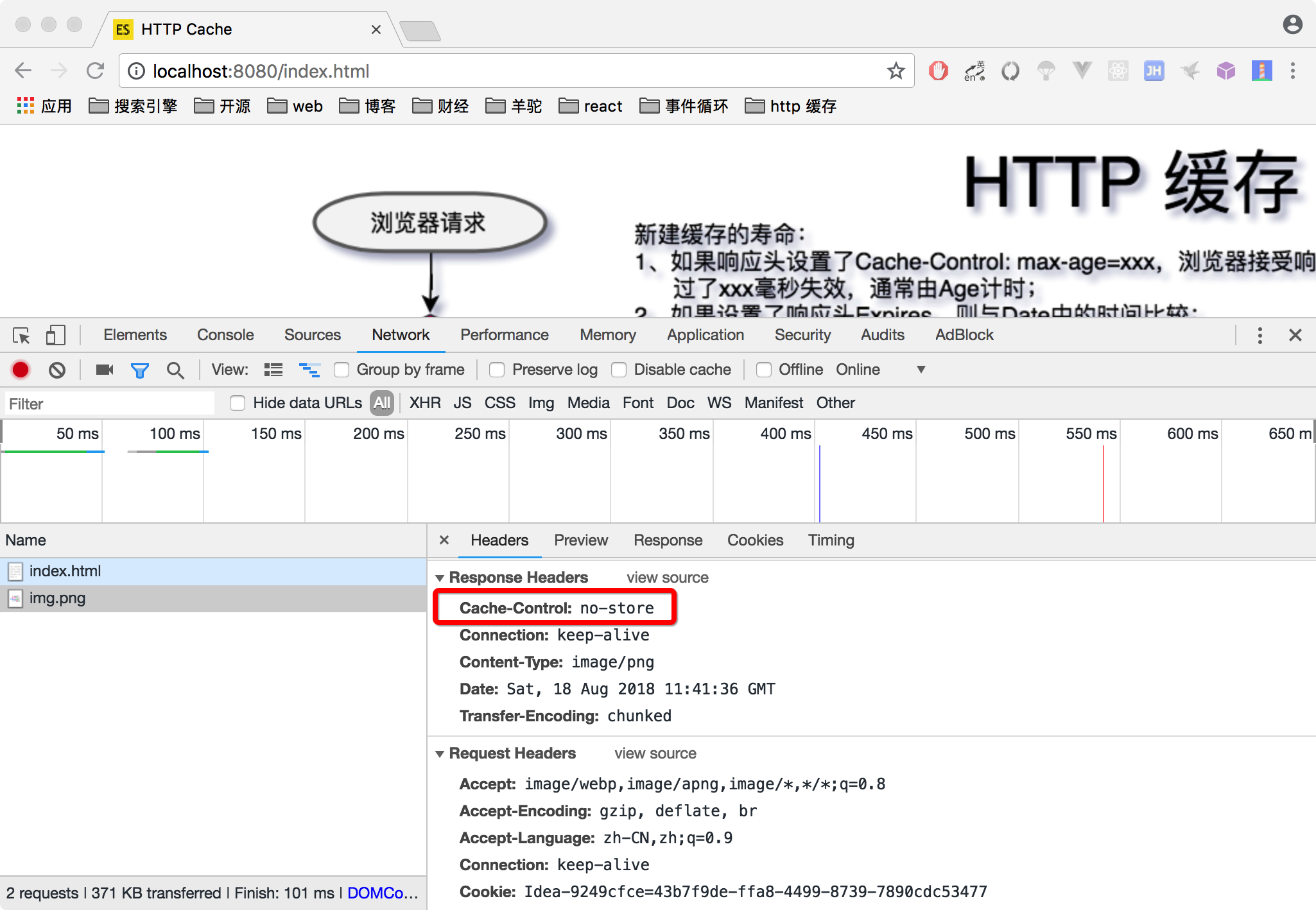Screen dimensions: 1316x910
Task: Enable the Preserve log checkbox
Action: click(497, 370)
